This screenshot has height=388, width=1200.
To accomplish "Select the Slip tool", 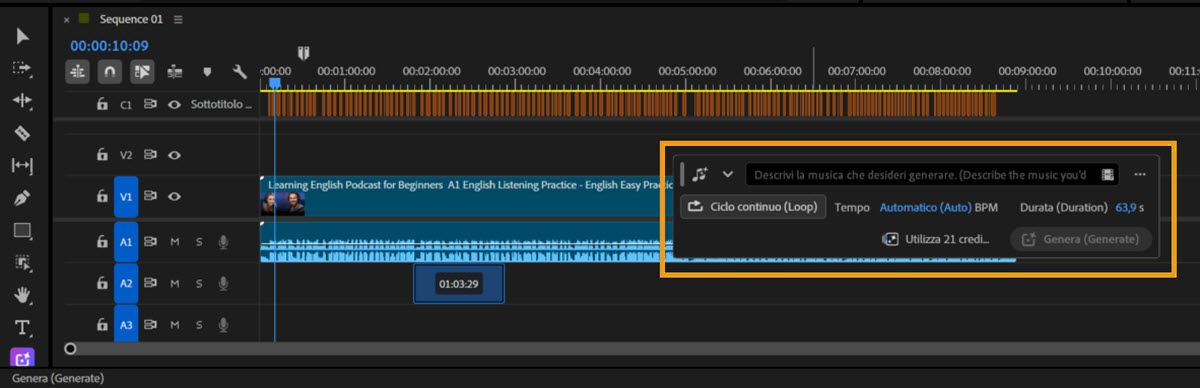I will click(22, 165).
